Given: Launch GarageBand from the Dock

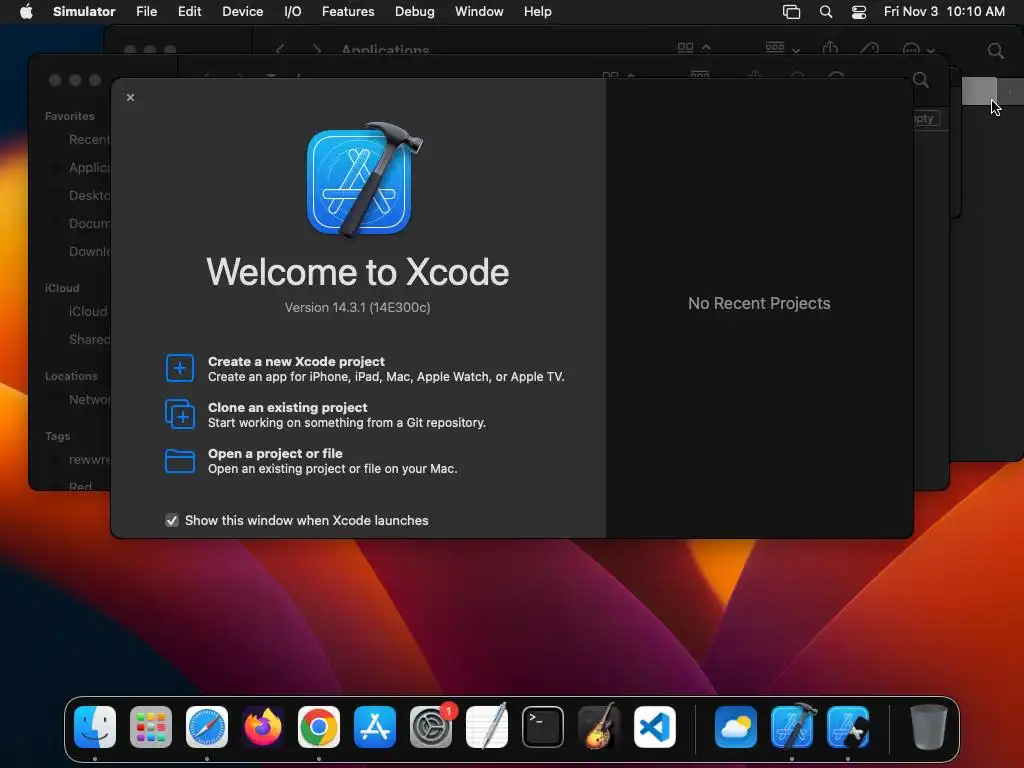Looking at the screenshot, I should (x=599, y=726).
